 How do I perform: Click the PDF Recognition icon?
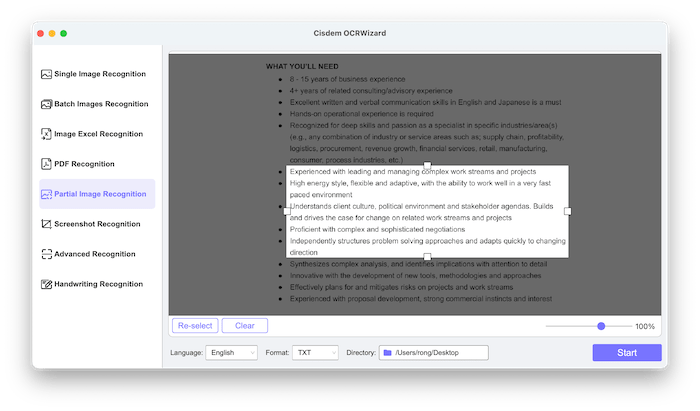[x=46, y=164]
